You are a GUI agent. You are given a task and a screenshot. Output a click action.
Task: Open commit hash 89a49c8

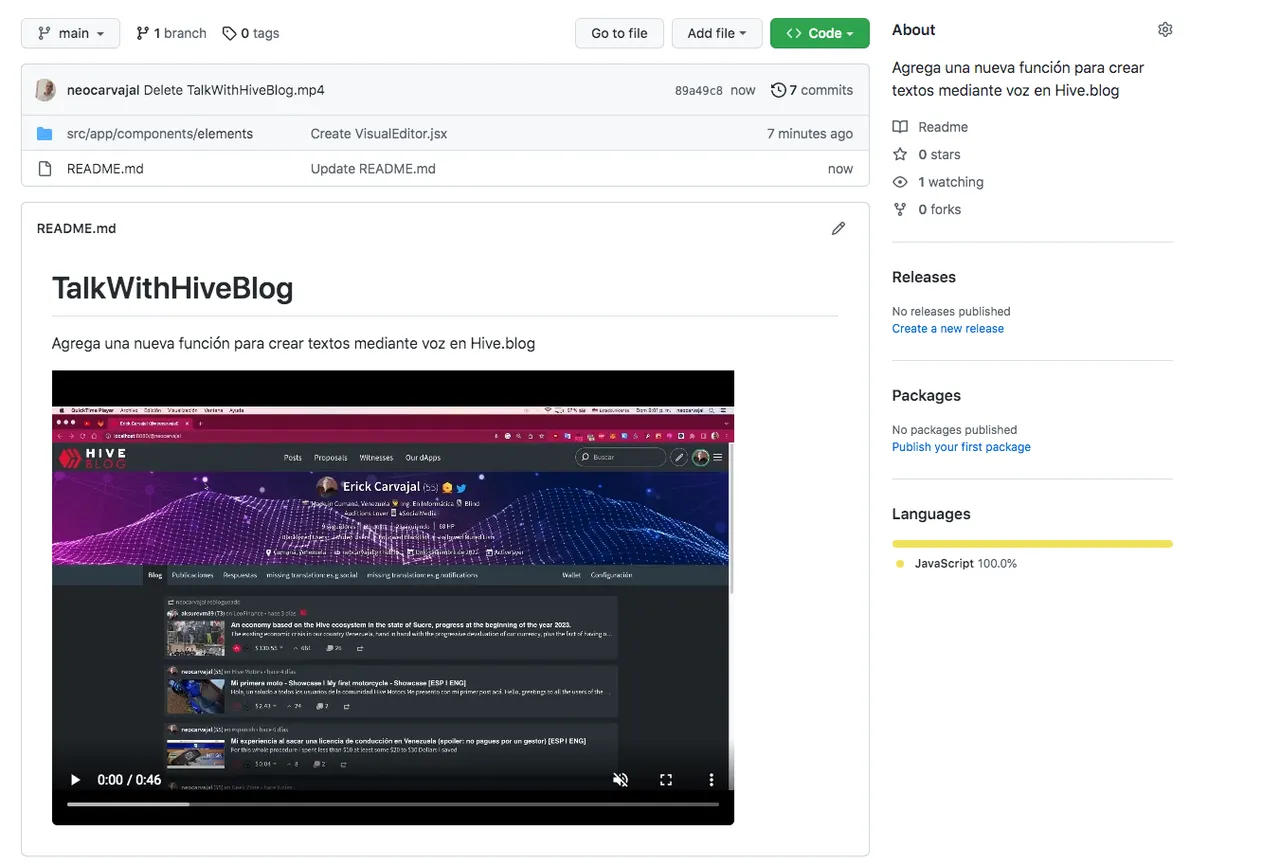point(699,90)
